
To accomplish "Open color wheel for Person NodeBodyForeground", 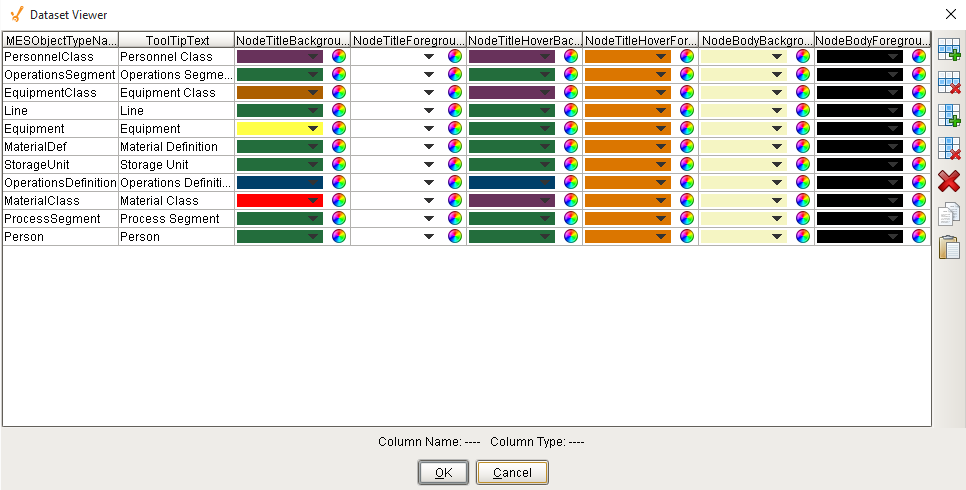I will click(x=919, y=237).
